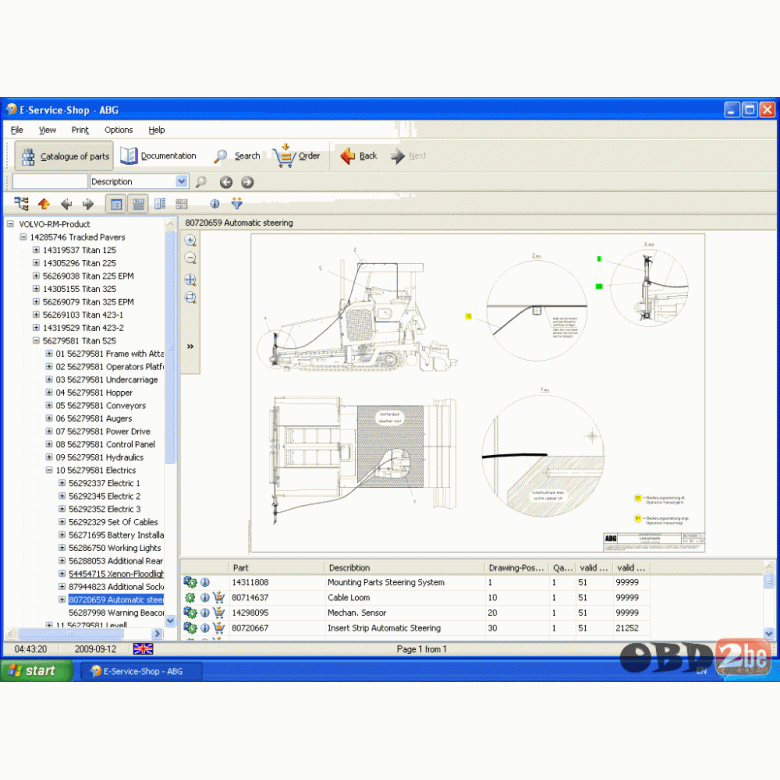Collapse 14285746 Tracked Pavers node
Screen dimensions: 780x780
tap(23, 237)
